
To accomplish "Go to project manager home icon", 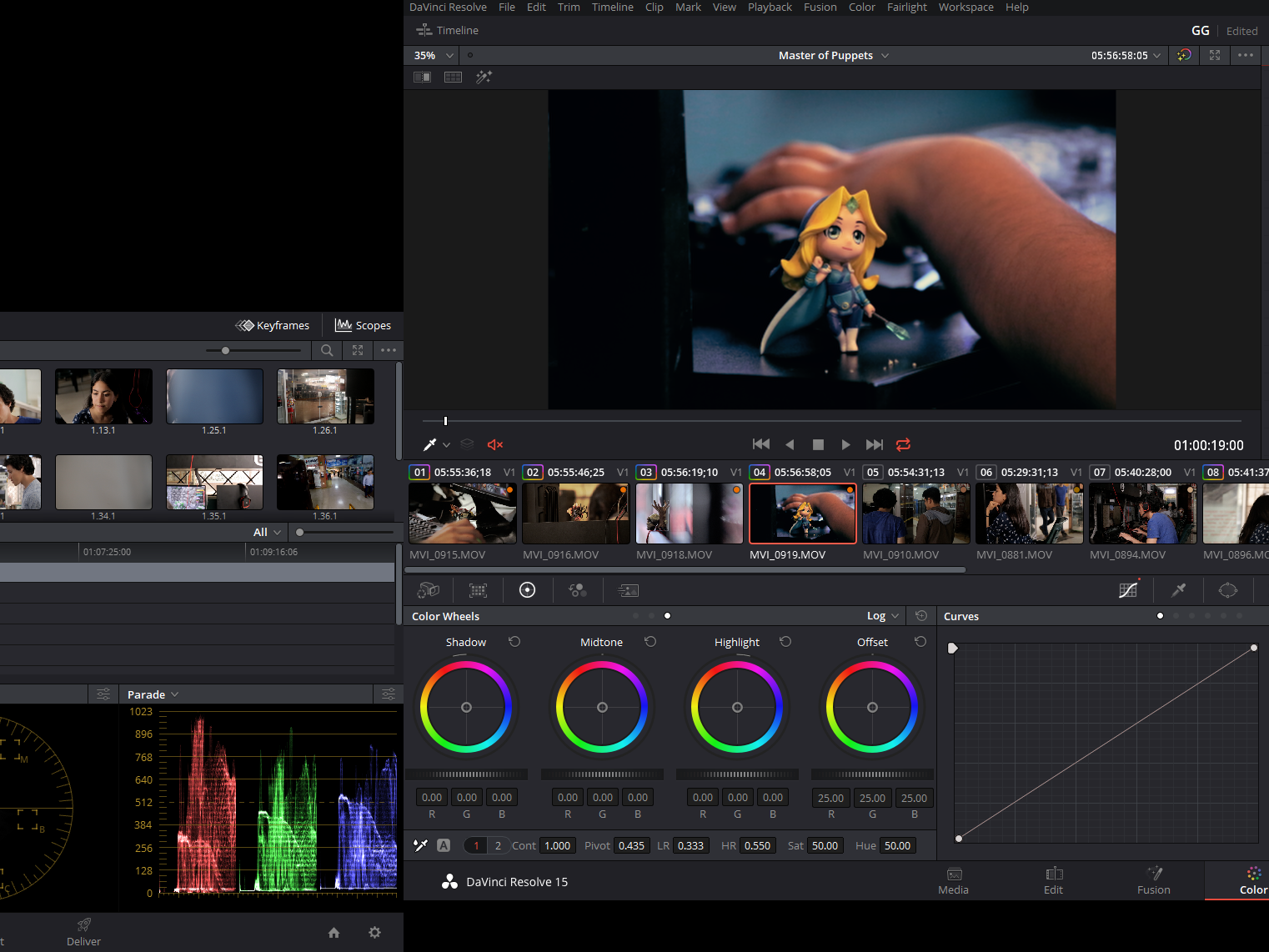I will pyautogui.click(x=334, y=932).
